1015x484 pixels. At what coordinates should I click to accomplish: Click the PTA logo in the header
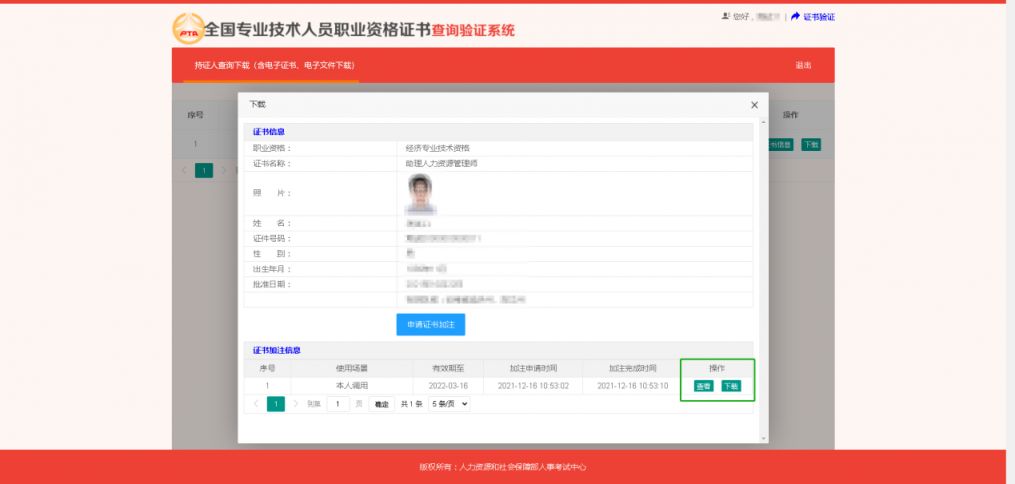coord(188,29)
